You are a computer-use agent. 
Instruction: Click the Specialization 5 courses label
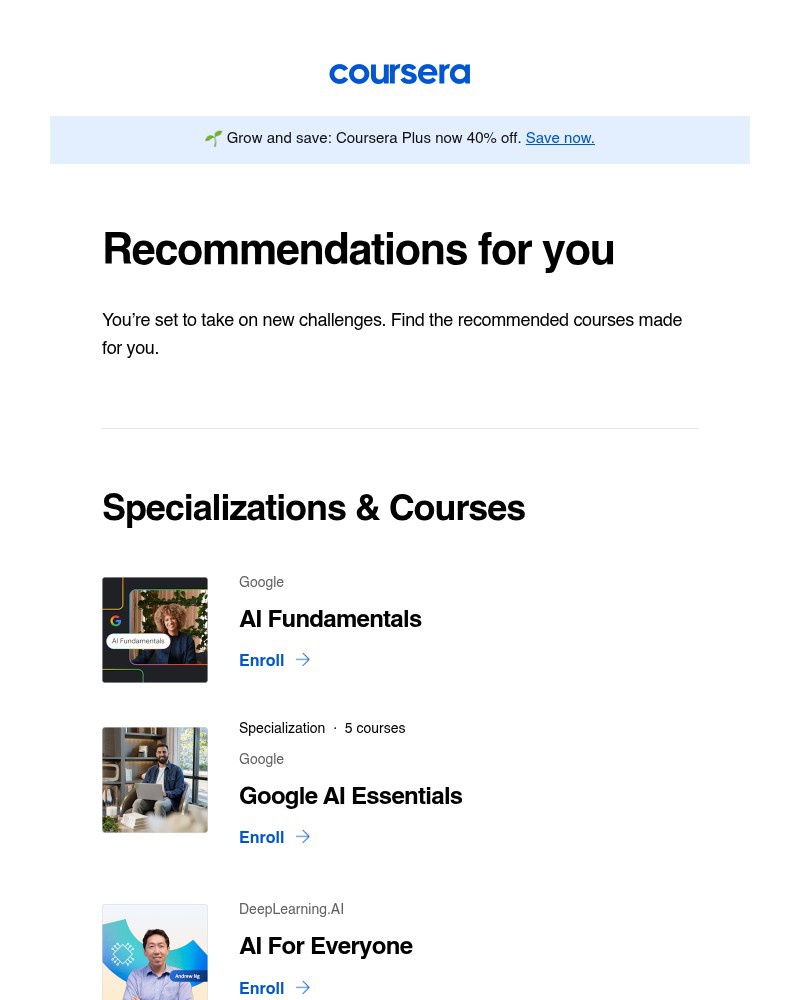[x=322, y=728]
